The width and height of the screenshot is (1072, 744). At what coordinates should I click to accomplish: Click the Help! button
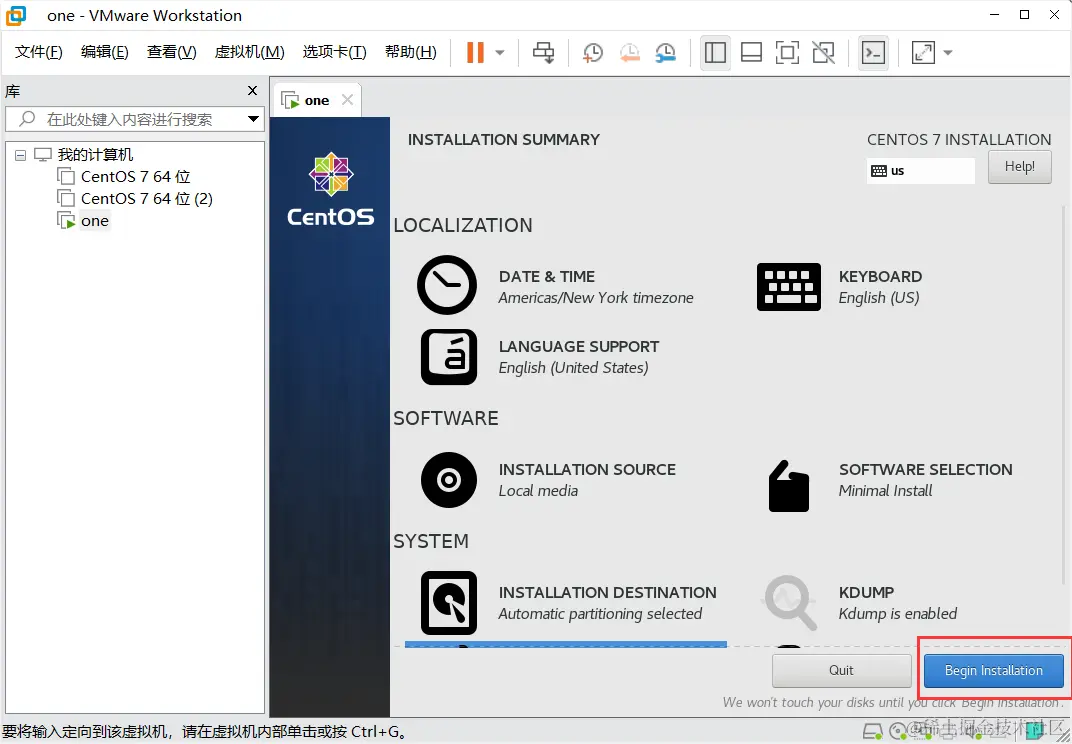(x=1019, y=167)
